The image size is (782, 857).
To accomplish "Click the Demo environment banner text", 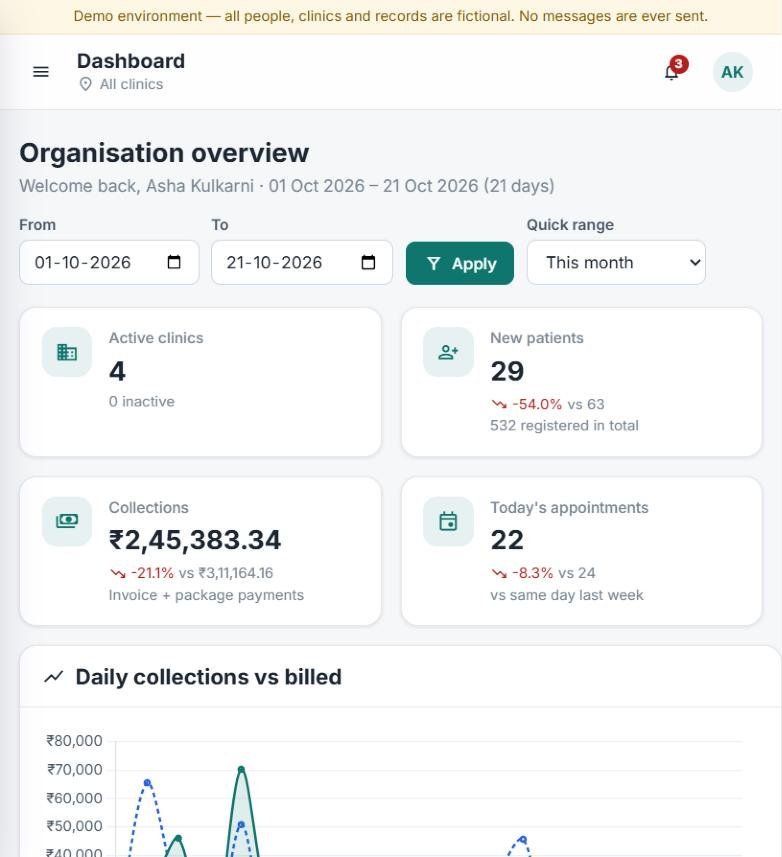I will pos(391,16).
